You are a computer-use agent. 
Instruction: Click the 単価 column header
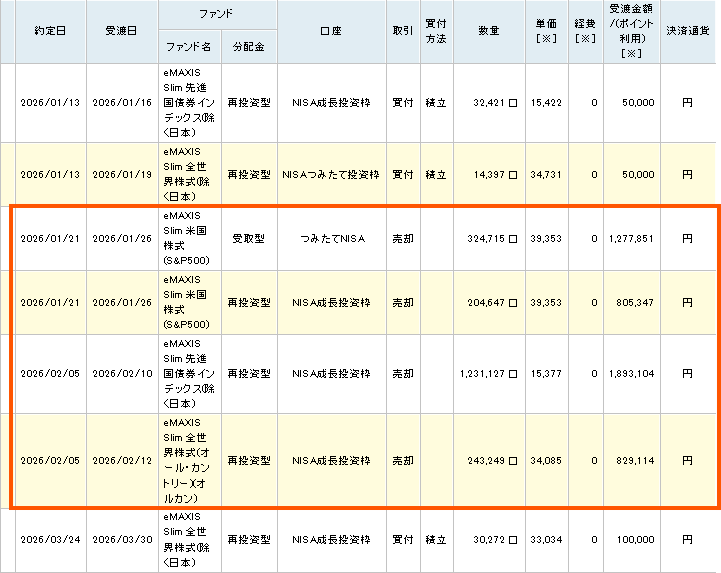(545, 31)
